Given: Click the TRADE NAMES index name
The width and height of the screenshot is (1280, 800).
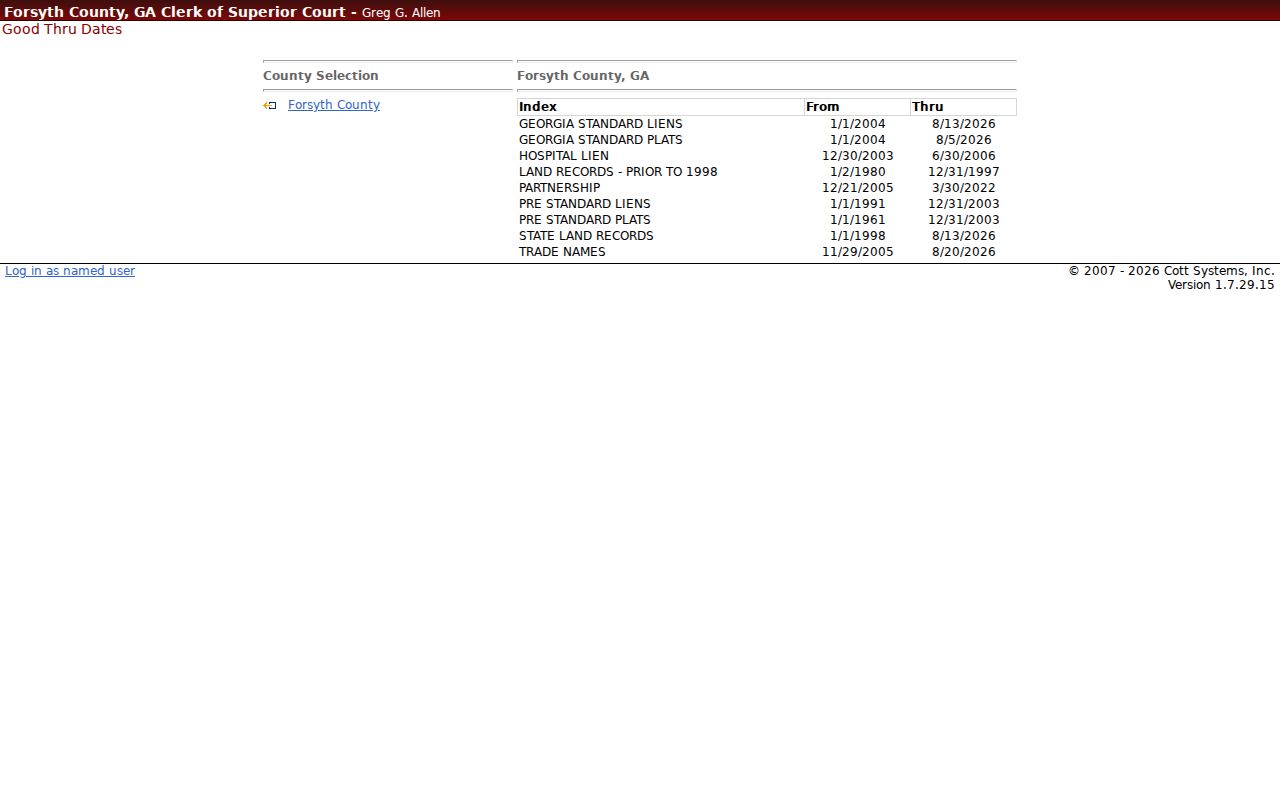Looking at the screenshot, I should point(562,252).
